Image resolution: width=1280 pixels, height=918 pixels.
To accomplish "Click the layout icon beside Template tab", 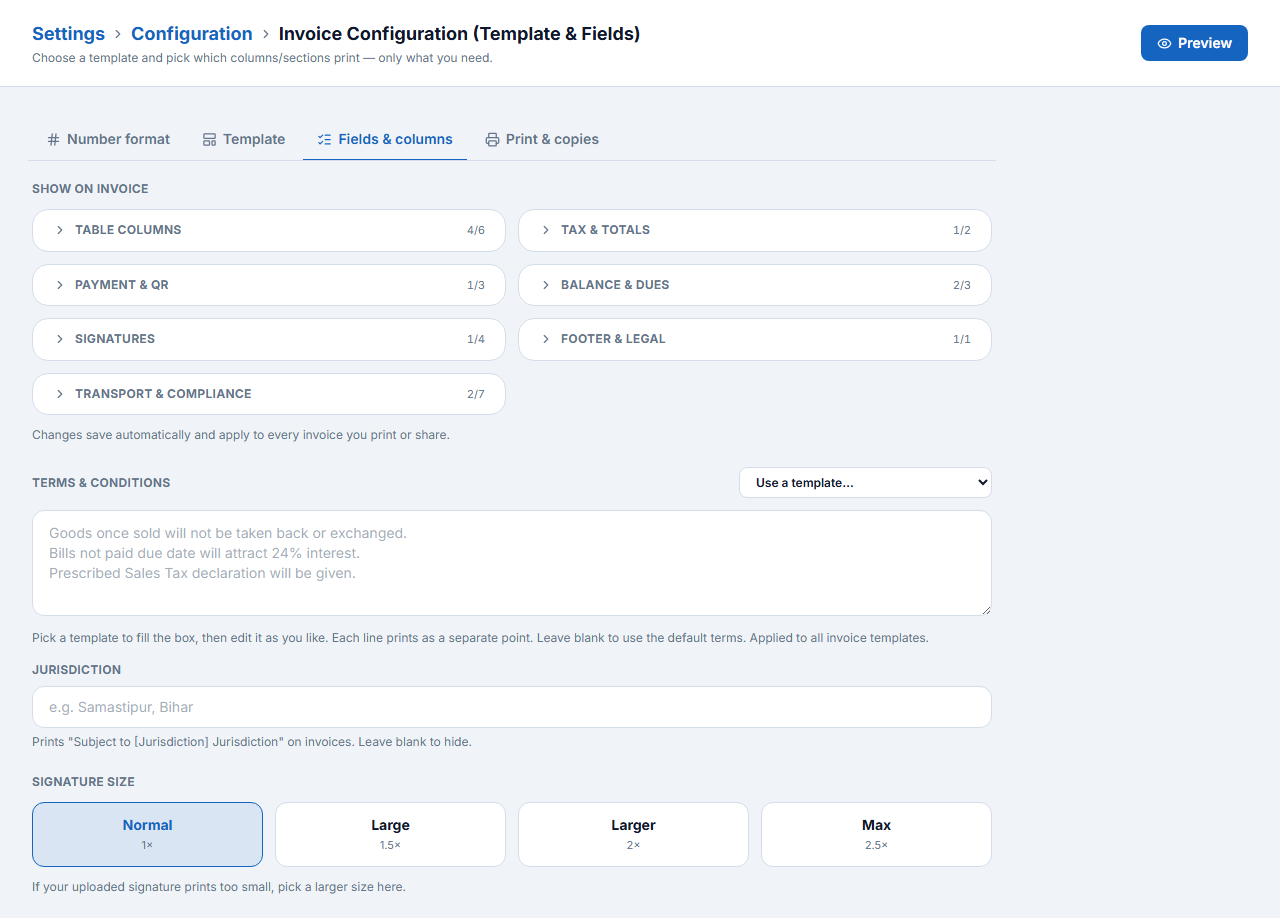I will pos(209,139).
